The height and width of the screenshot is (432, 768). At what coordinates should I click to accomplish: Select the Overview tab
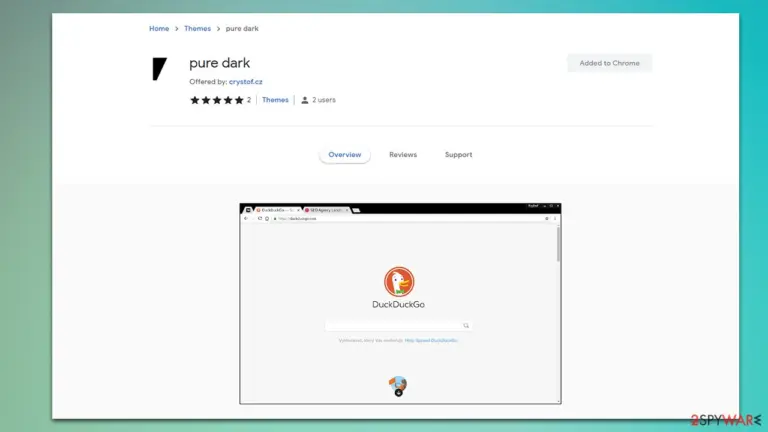tap(345, 155)
